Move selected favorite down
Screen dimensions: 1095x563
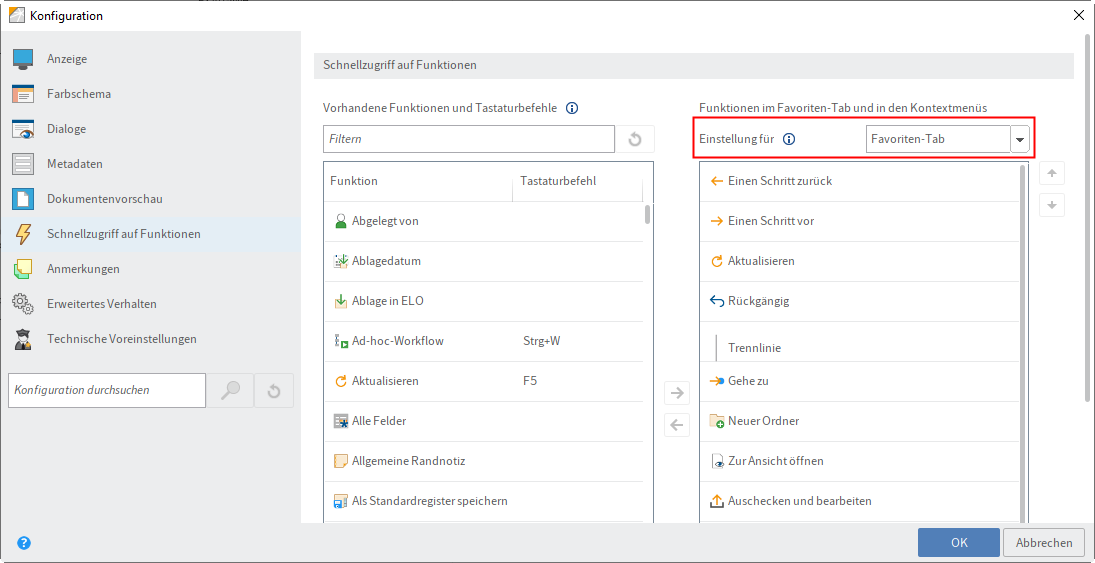1052,205
